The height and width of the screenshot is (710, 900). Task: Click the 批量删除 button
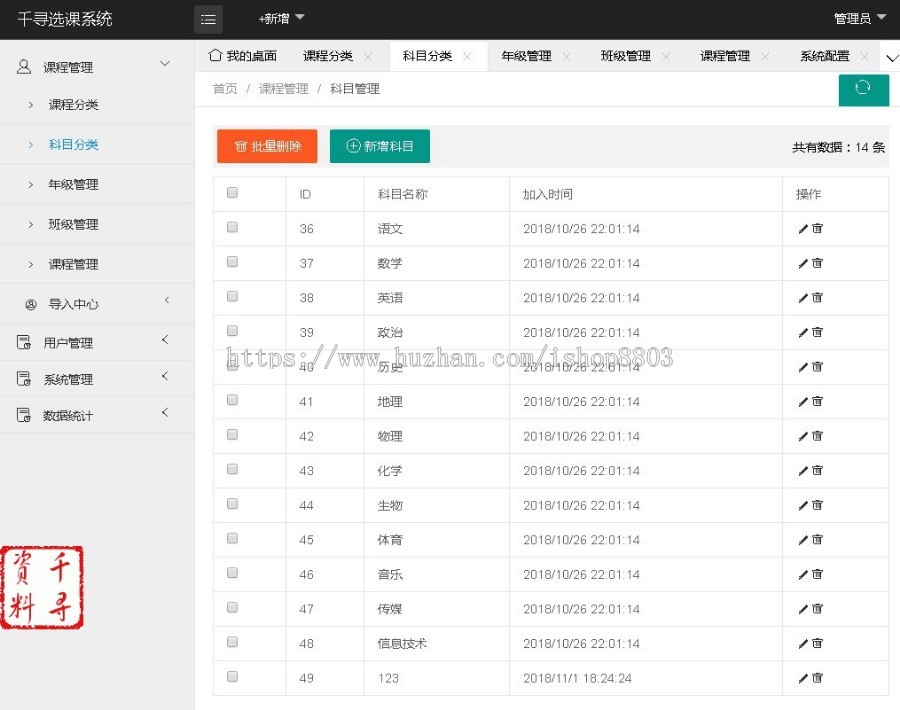pos(266,145)
